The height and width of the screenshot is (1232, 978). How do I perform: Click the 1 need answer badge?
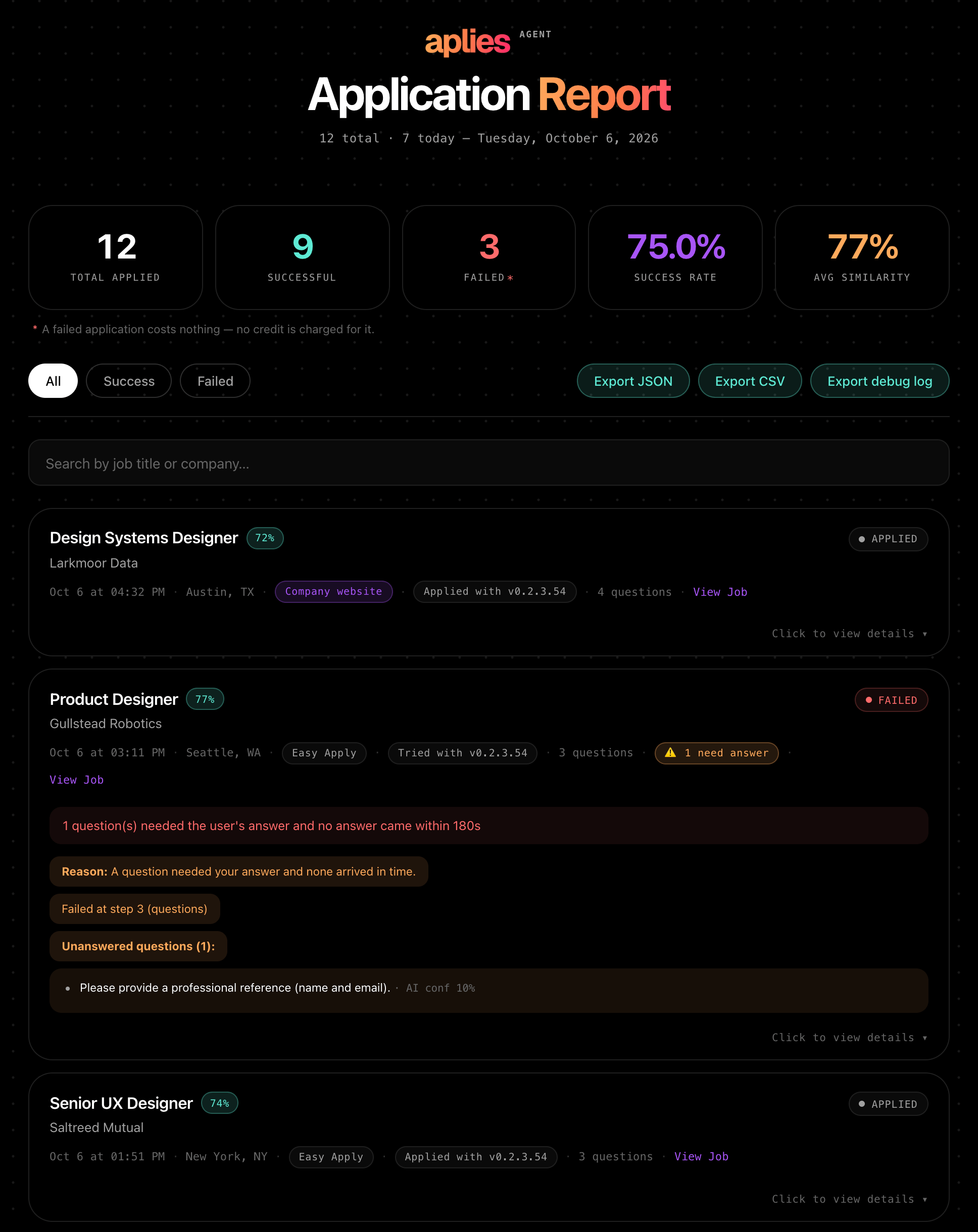(x=716, y=753)
